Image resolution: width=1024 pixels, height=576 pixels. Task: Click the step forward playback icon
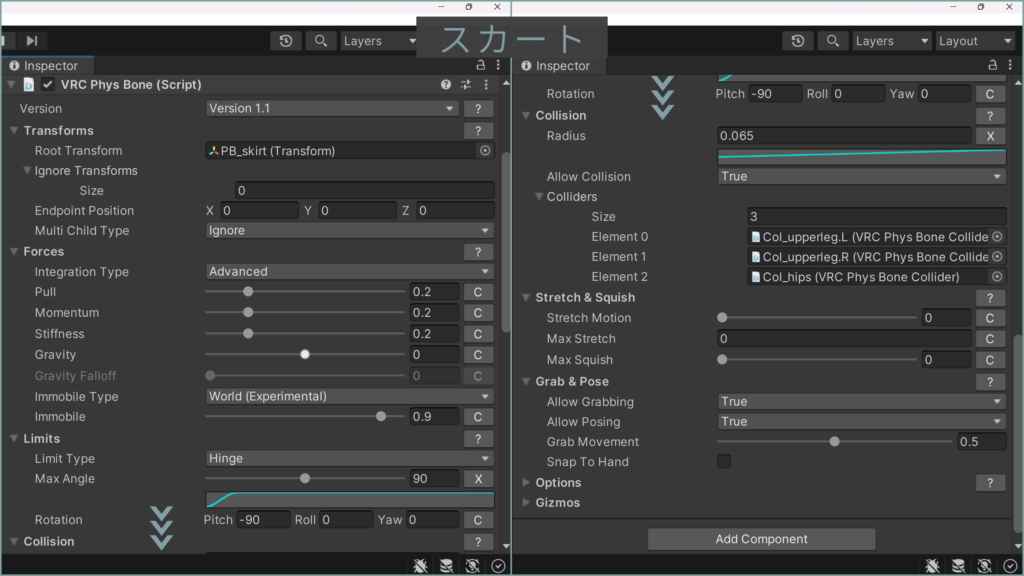(x=32, y=41)
